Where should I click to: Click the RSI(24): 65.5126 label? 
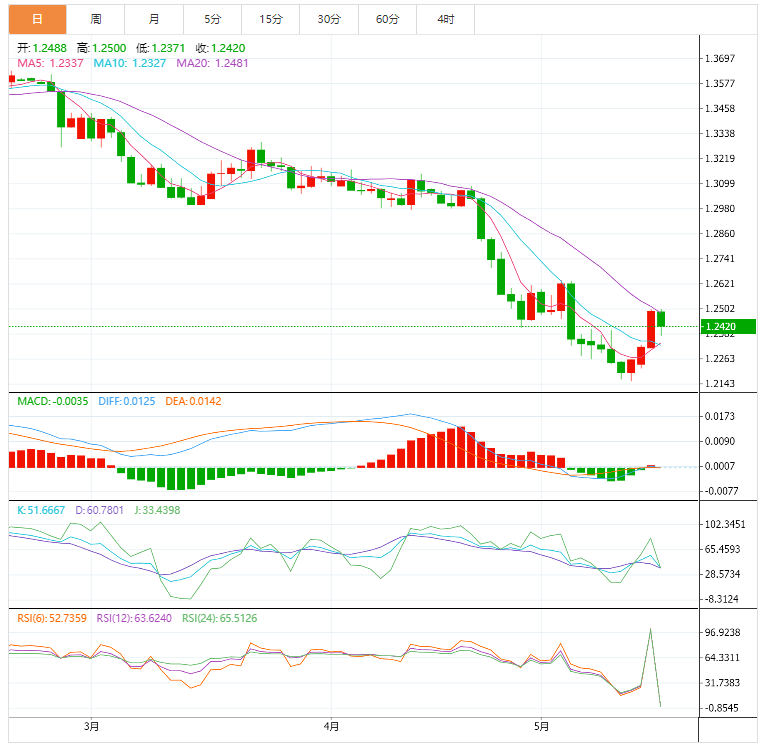219,619
